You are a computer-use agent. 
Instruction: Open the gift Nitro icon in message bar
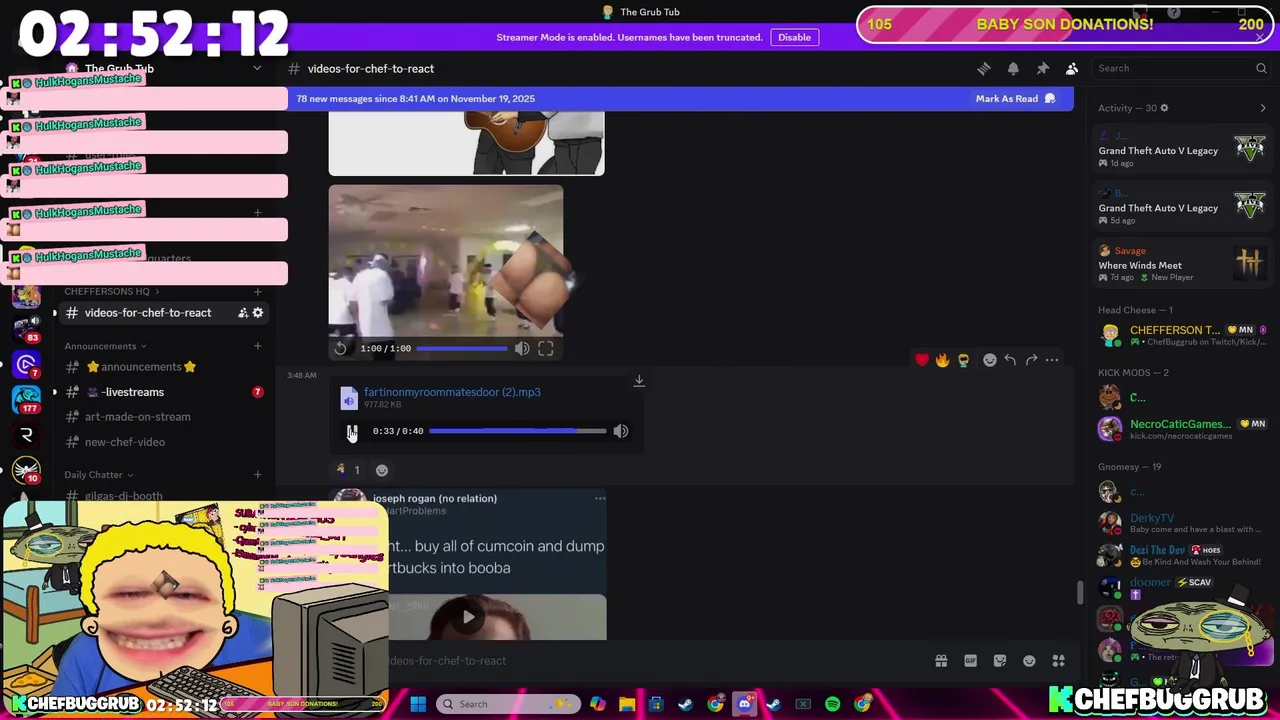pyautogui.click(x=941, y=661)
